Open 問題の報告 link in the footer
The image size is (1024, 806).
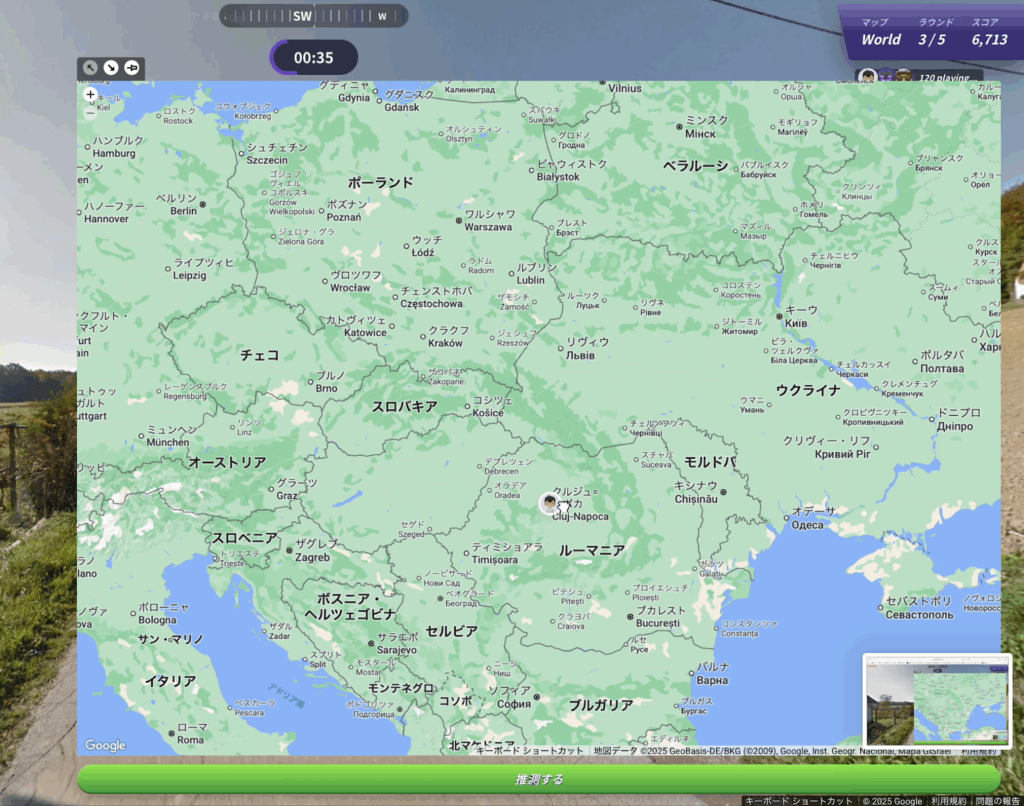pyautogui.click(x=997, y=801)
